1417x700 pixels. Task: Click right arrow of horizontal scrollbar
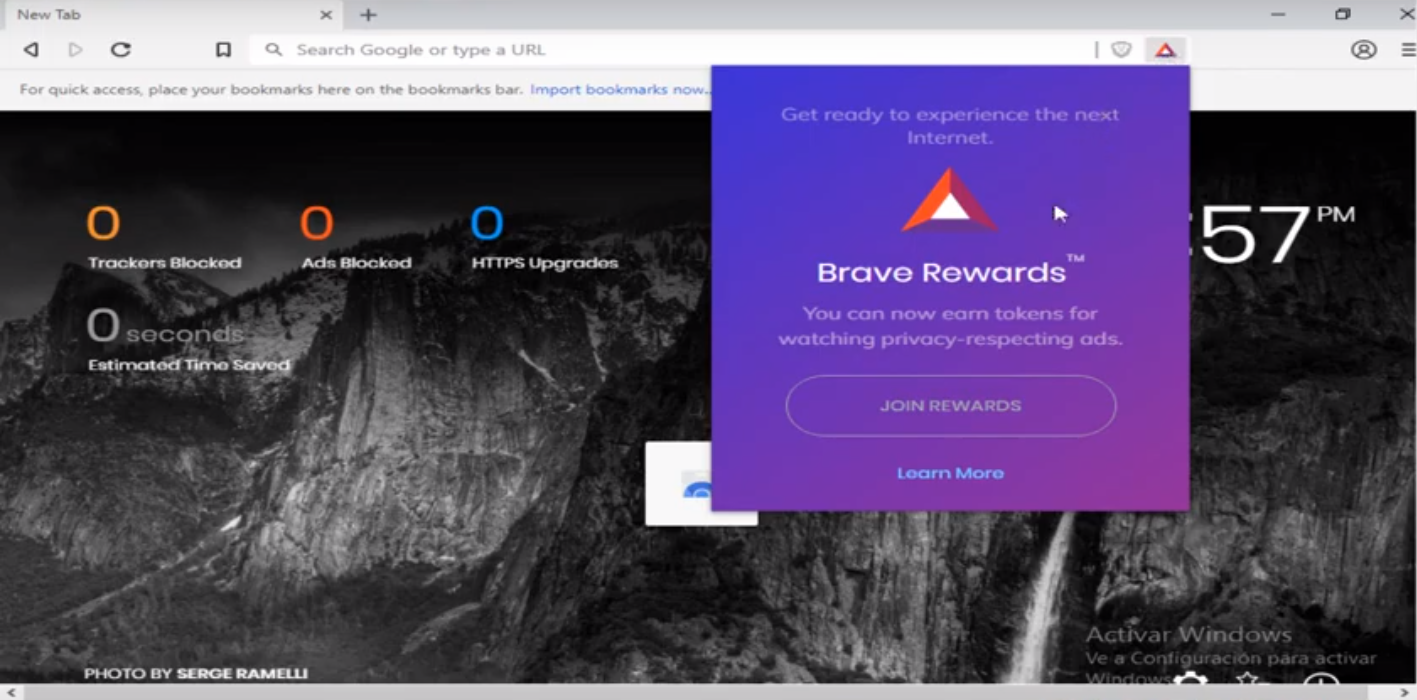pyautogui.click(x=1408, y=692)
